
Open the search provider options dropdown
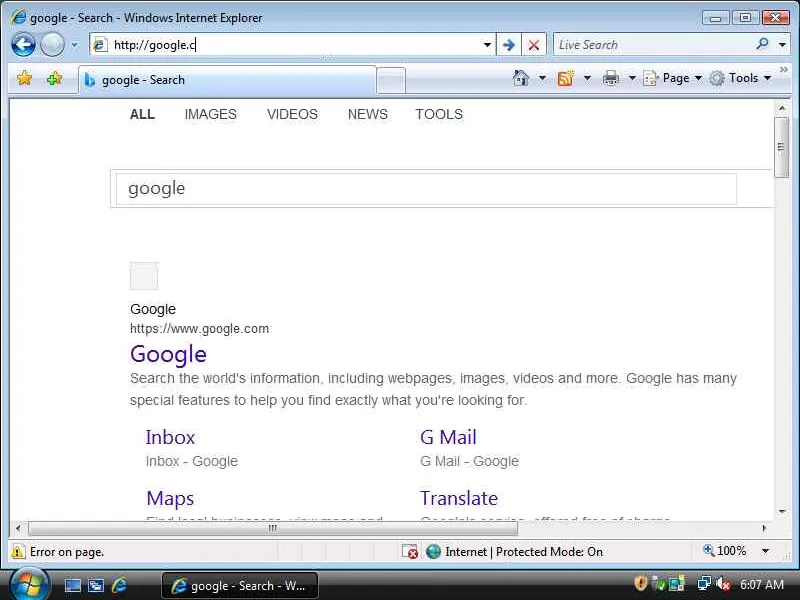tap(782, 45)
